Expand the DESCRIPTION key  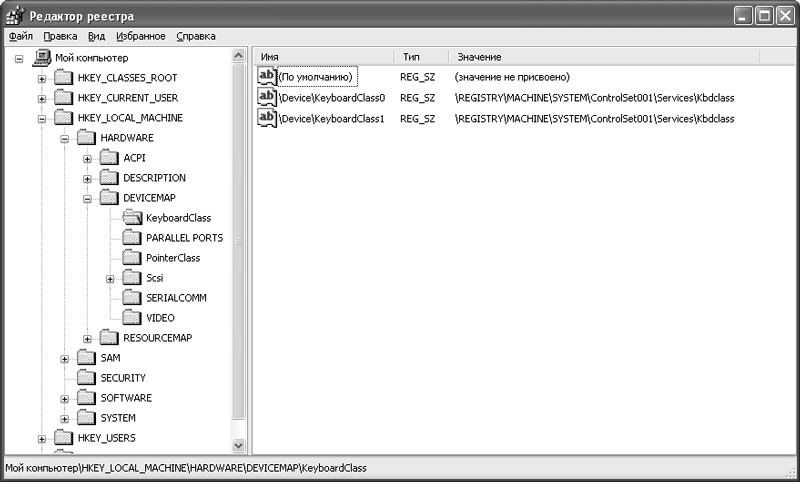coord(87,179)
